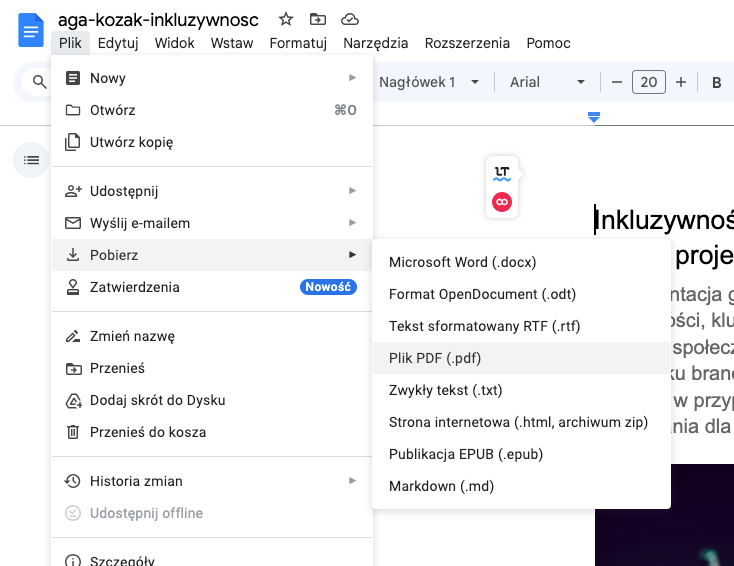Show the document outline panel
Viewport: 734px width, 566px height.
[31, 160]
